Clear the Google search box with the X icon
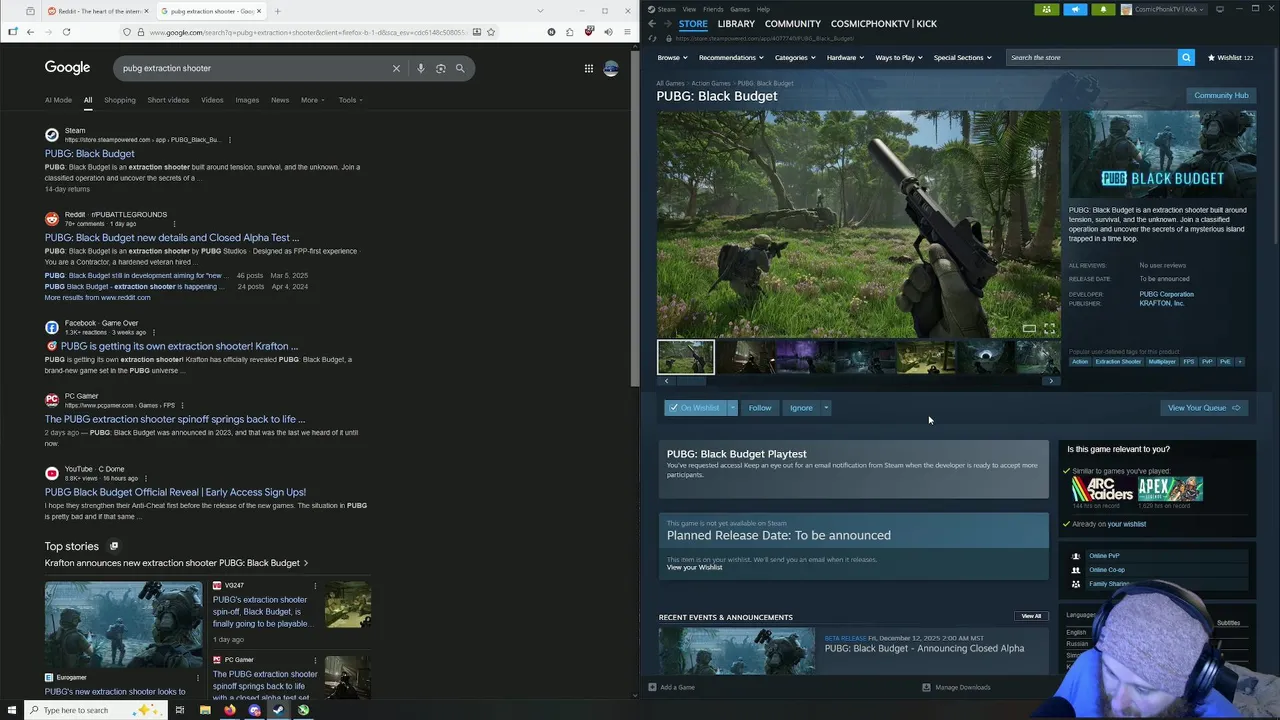The width and height of the screenshot is (1280, 720). pos(396,68)
